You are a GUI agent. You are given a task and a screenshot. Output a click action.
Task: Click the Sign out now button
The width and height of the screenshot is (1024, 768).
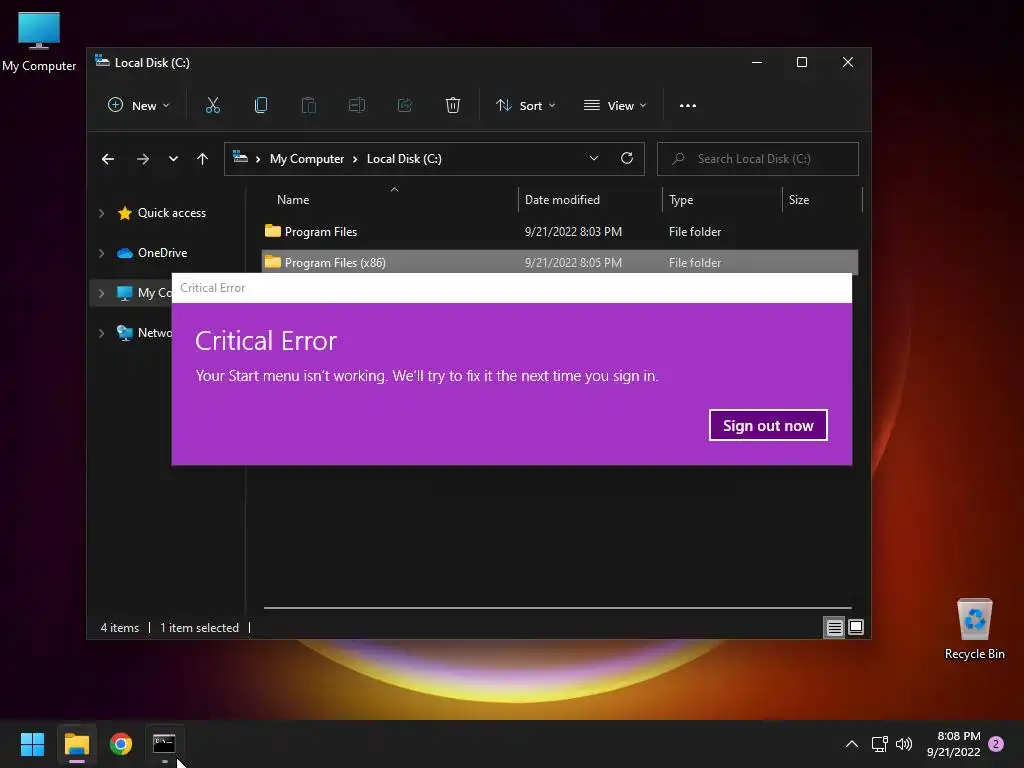[768, 425]
